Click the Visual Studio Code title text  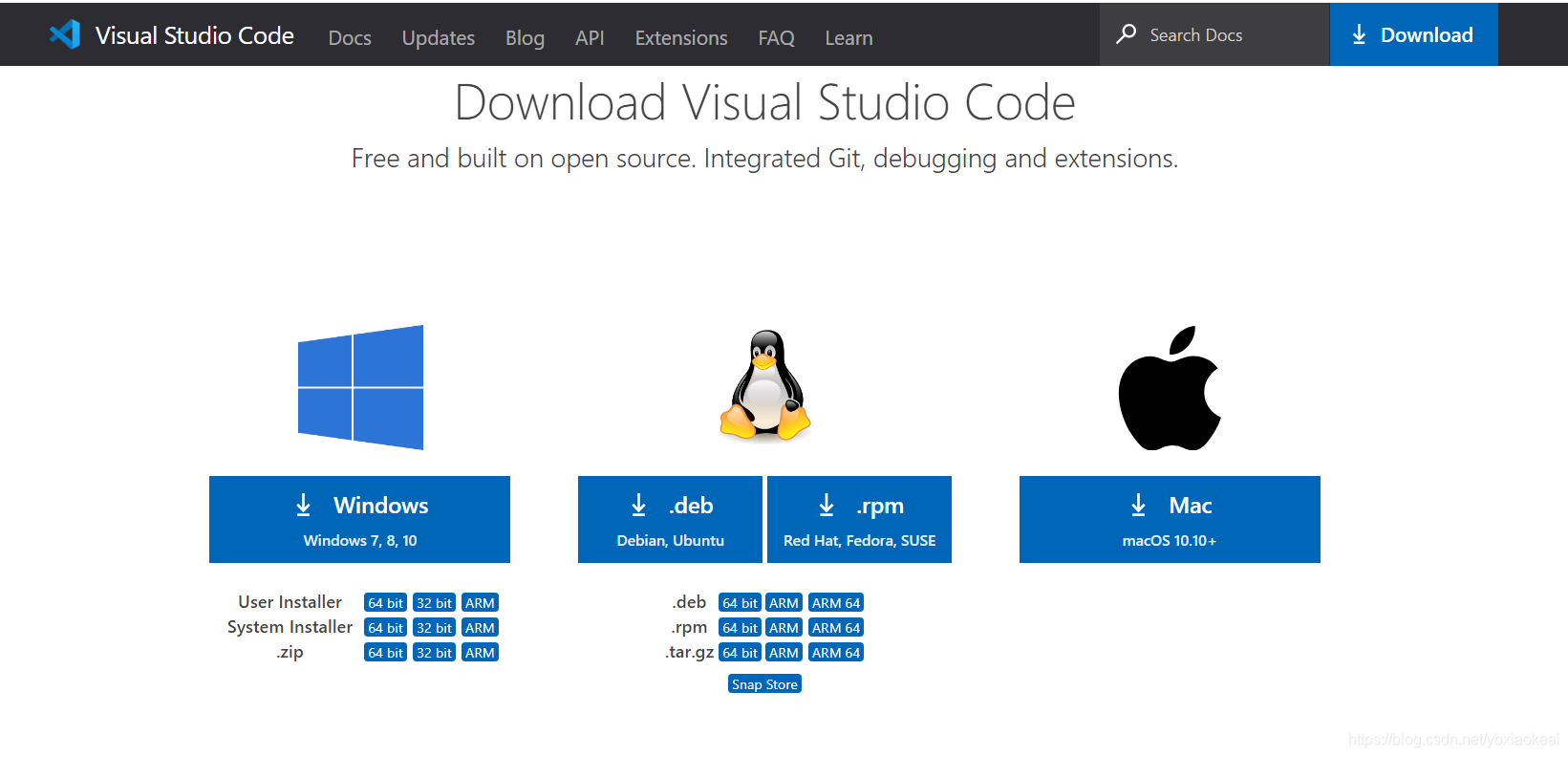point(195,35)
